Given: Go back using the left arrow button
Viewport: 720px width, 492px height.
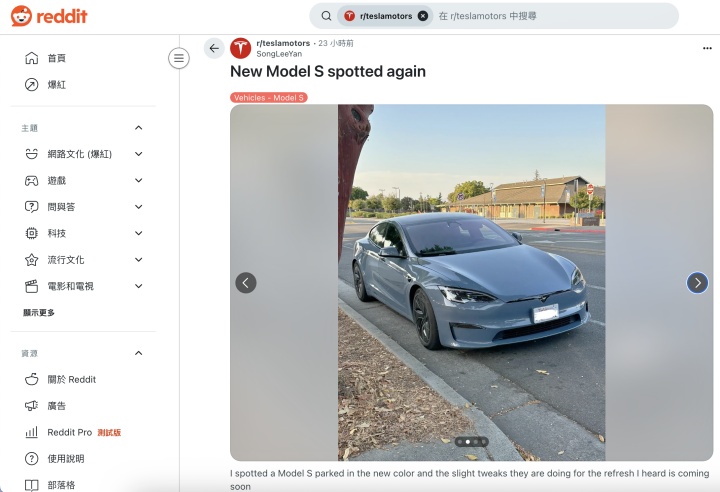Looking at the screenshot, I should 214,48.
